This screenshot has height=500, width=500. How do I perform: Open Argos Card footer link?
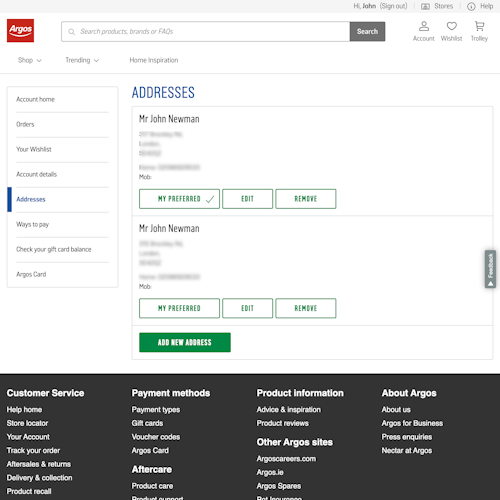click(x=150, y=451)
